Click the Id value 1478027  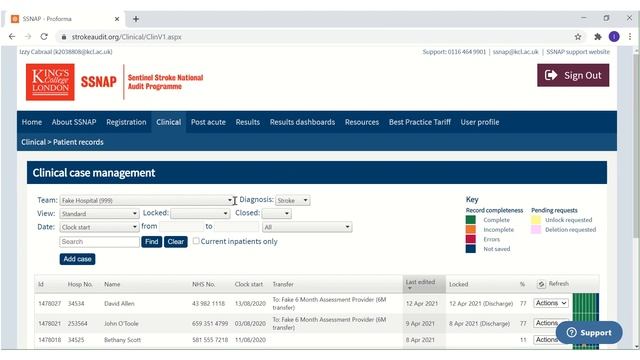[49, 304]
